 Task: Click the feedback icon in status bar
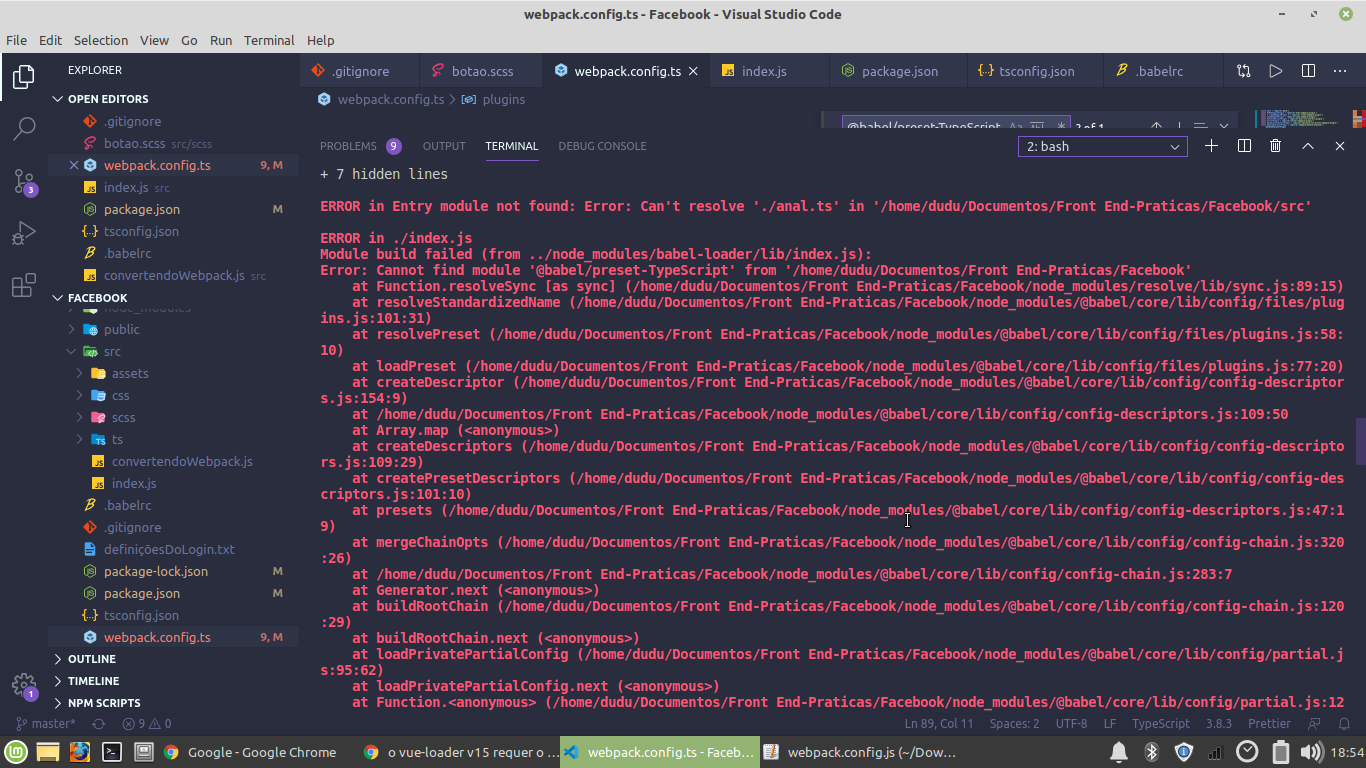click(1315, 723)
